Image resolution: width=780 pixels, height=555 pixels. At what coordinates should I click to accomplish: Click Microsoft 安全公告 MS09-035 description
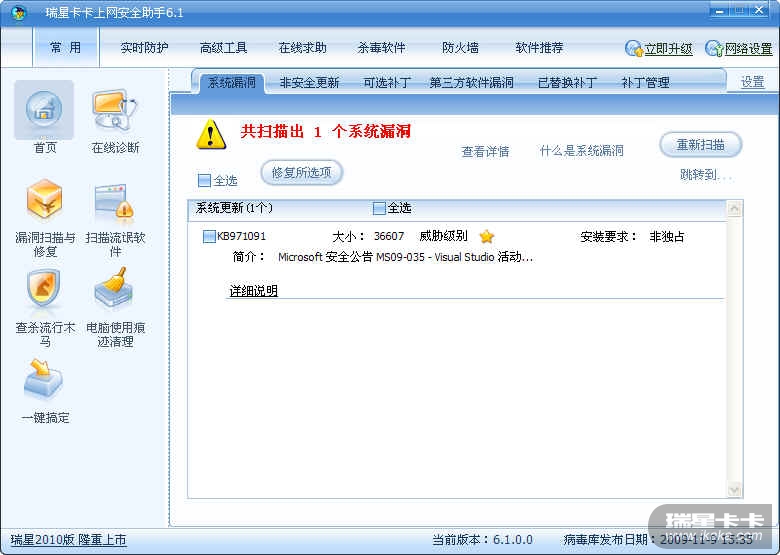pyautogui.click(x=405, y=257)
